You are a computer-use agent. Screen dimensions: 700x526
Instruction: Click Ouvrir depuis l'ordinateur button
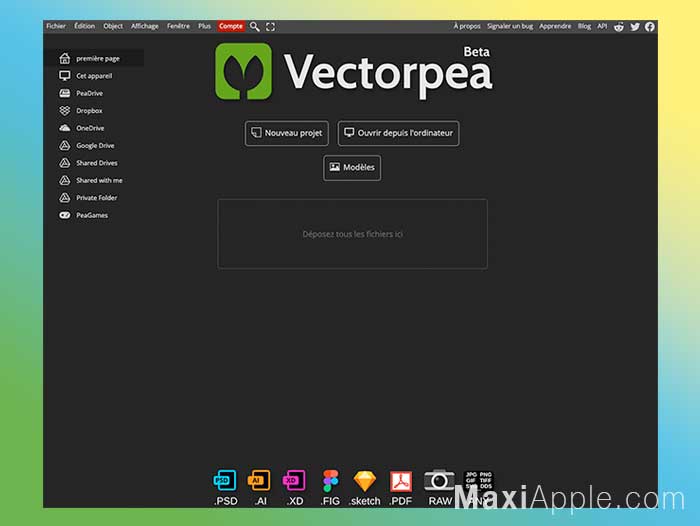pos(398,133)
